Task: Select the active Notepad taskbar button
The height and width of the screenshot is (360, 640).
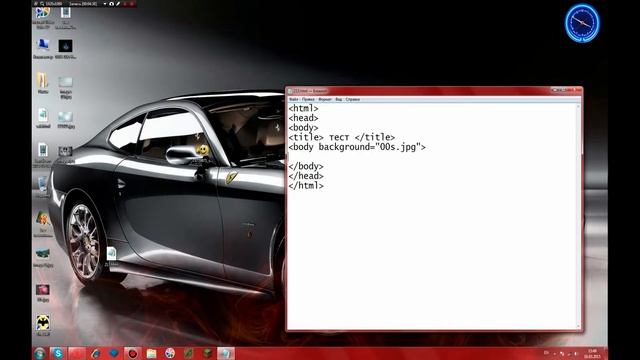Action: click(226, 353)
